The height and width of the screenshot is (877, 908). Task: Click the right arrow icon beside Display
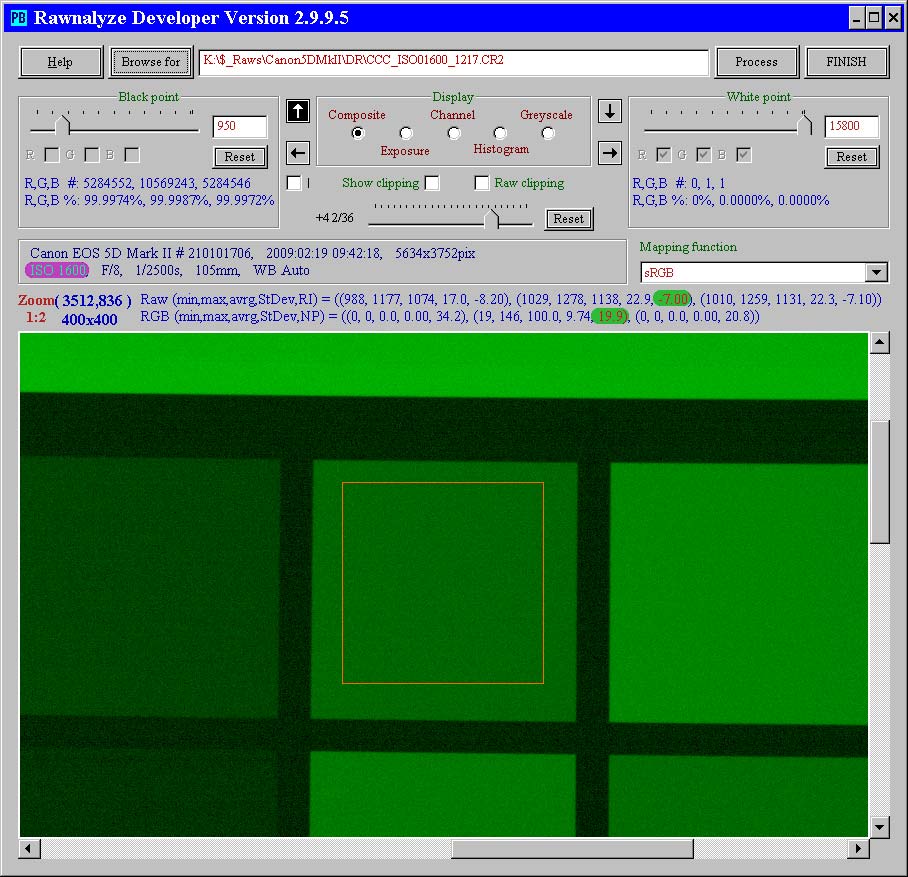coord(609,153)
